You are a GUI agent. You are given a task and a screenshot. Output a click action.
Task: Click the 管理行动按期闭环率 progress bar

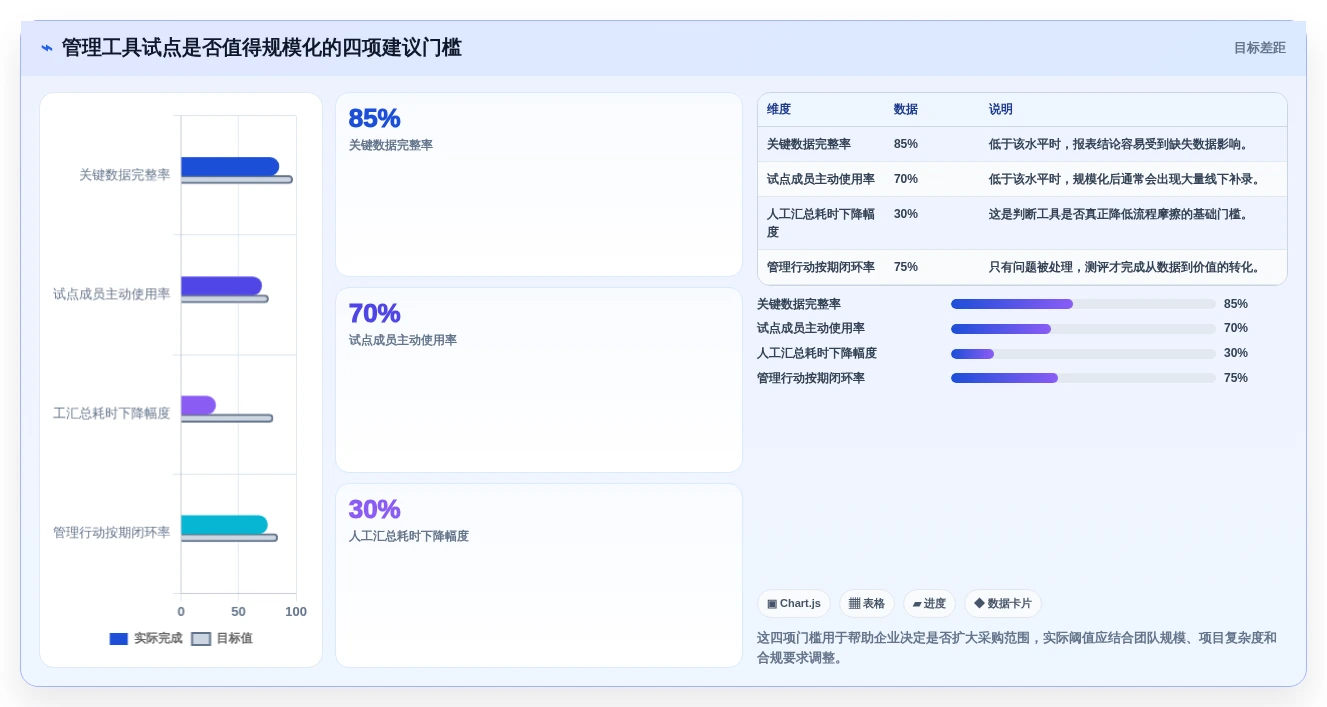coord(1083,378)
